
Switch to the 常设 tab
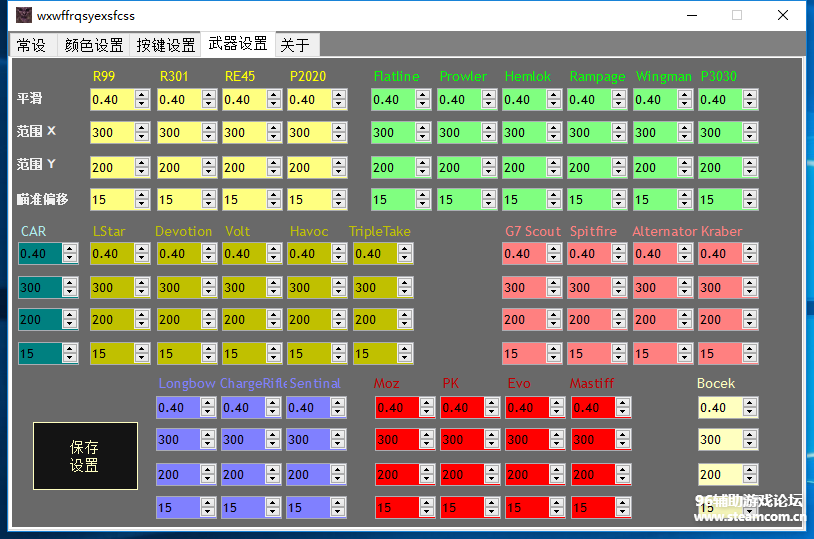click(x=31, y=45)
